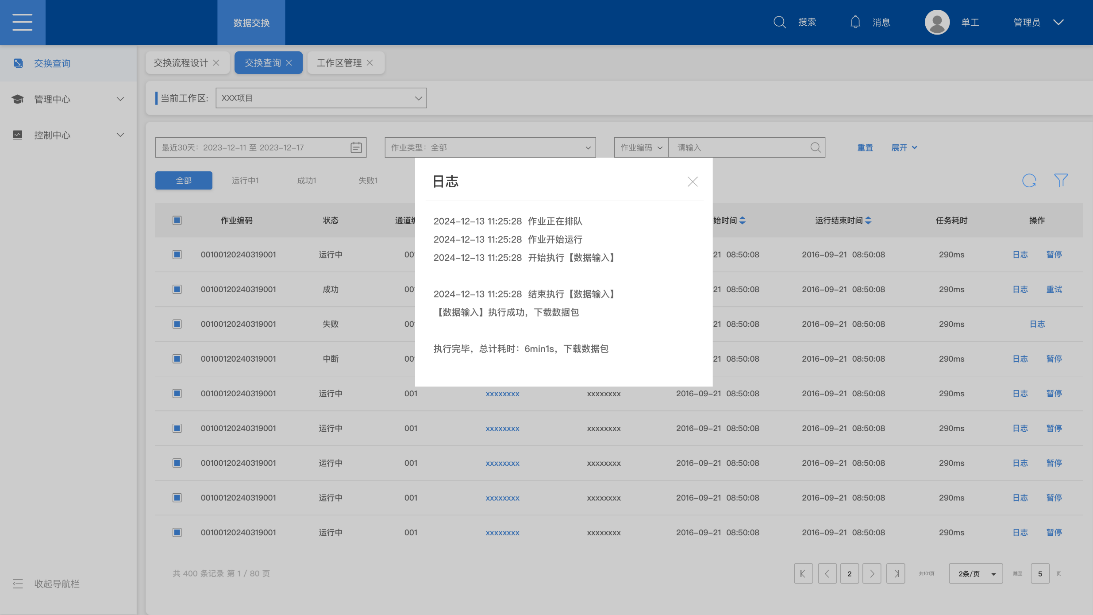Open the hamburger menu in the header

(22, 22)
